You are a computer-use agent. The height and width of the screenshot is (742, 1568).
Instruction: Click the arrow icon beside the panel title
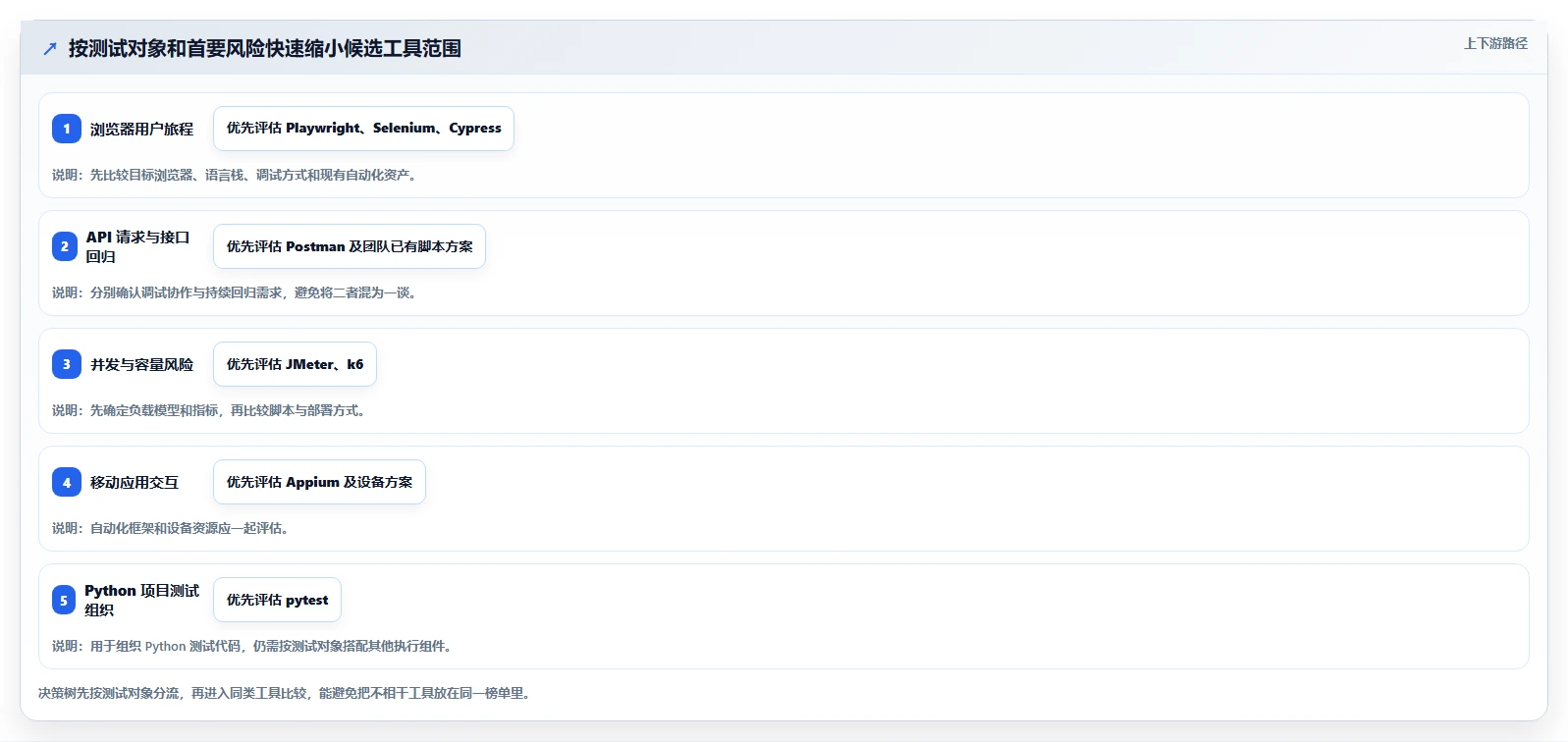[x=50, y=48]
